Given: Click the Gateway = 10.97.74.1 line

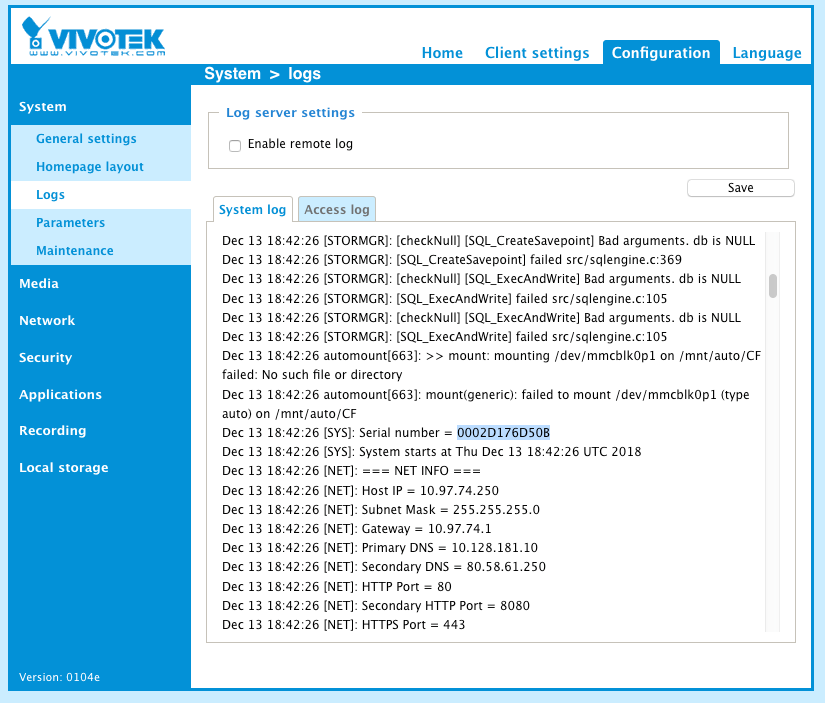Looking at the screenshot, I should (357, 528).
